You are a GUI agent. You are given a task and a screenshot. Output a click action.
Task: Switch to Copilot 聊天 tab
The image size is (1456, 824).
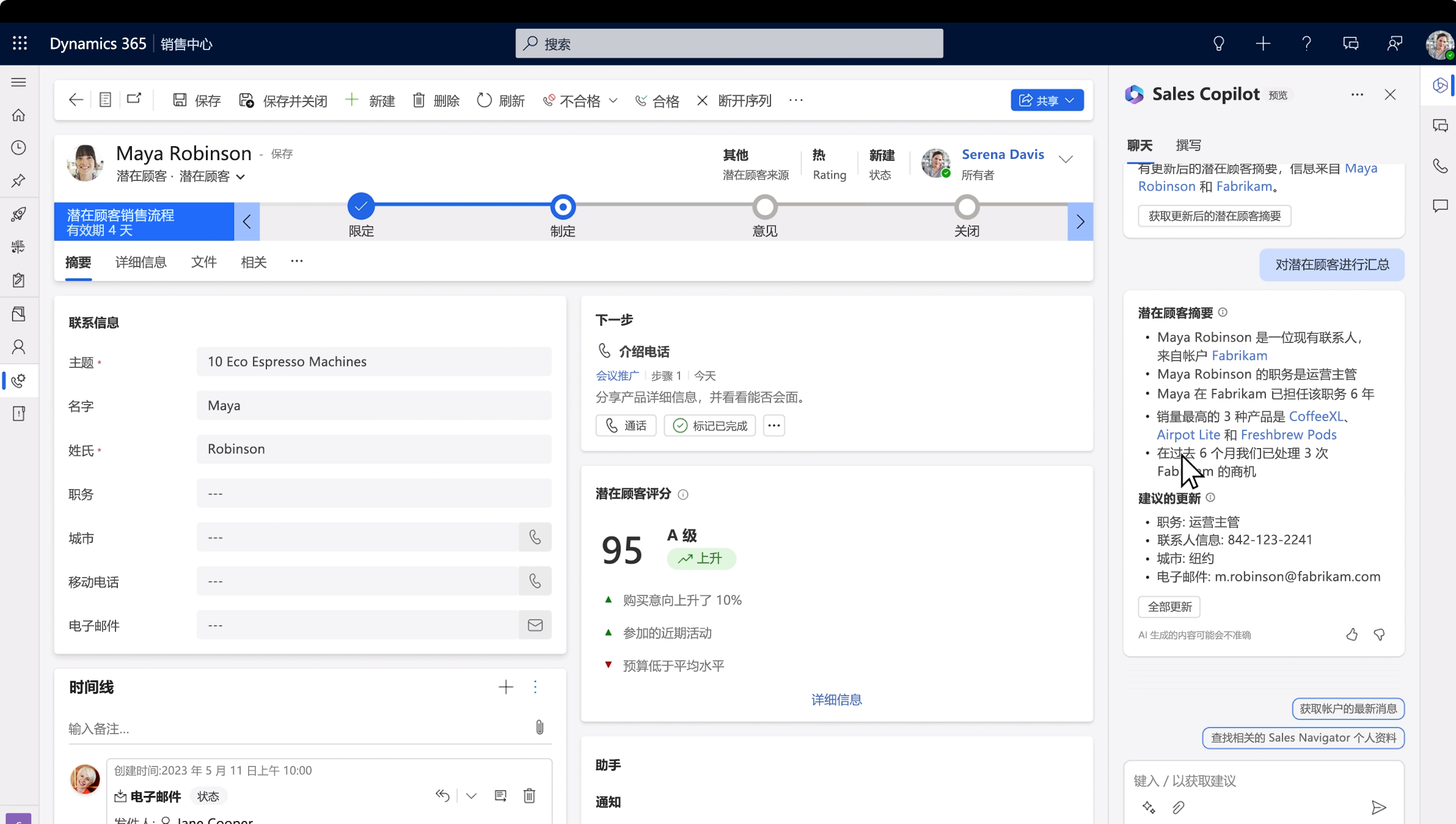pyautogui.click(x=1140, y=145)
